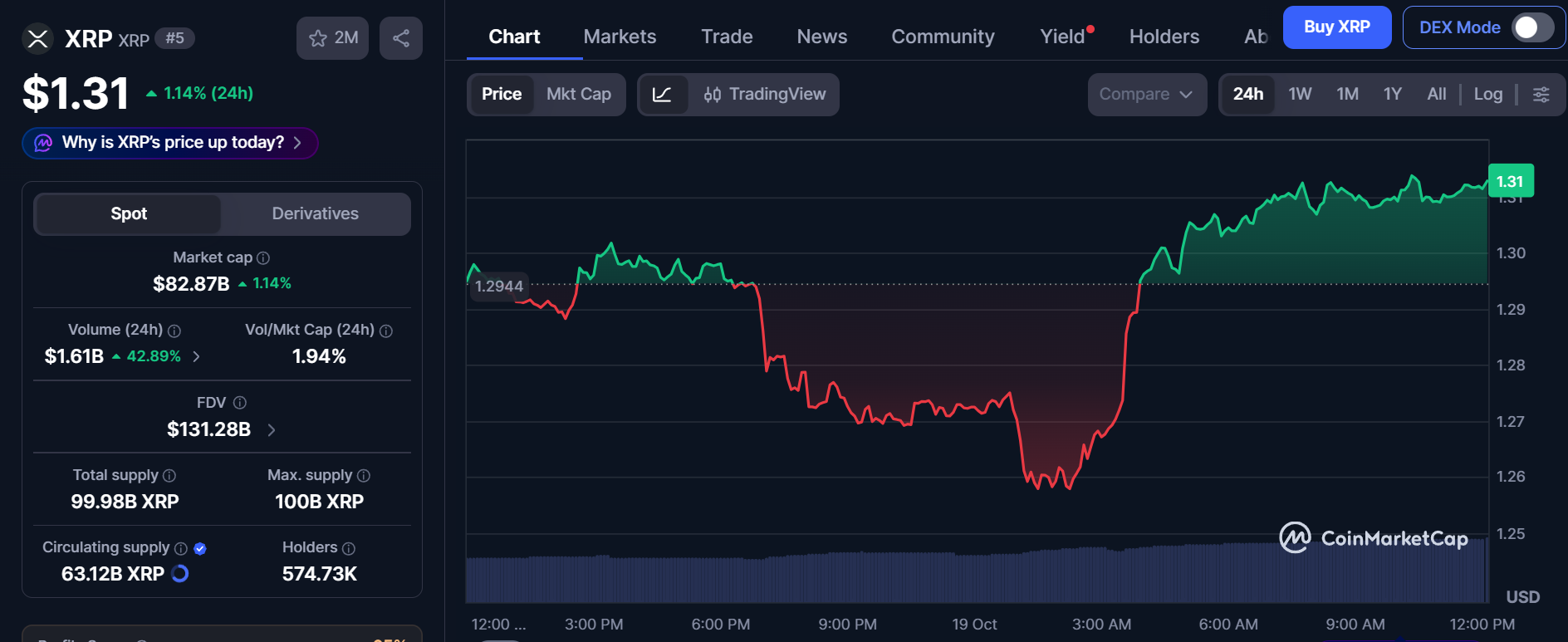Open Markets tab
1568x642 pixels.
click(x=620, y=37)
